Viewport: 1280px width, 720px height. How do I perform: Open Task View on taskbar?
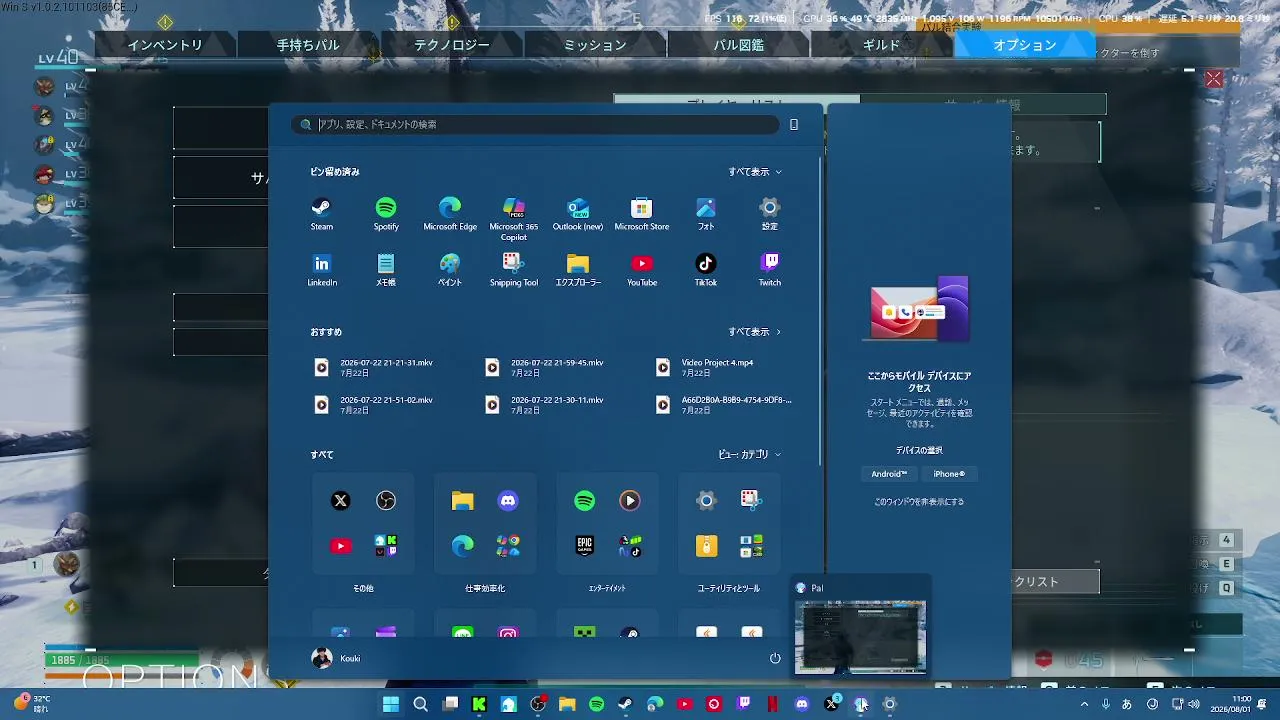coord(450,704)
